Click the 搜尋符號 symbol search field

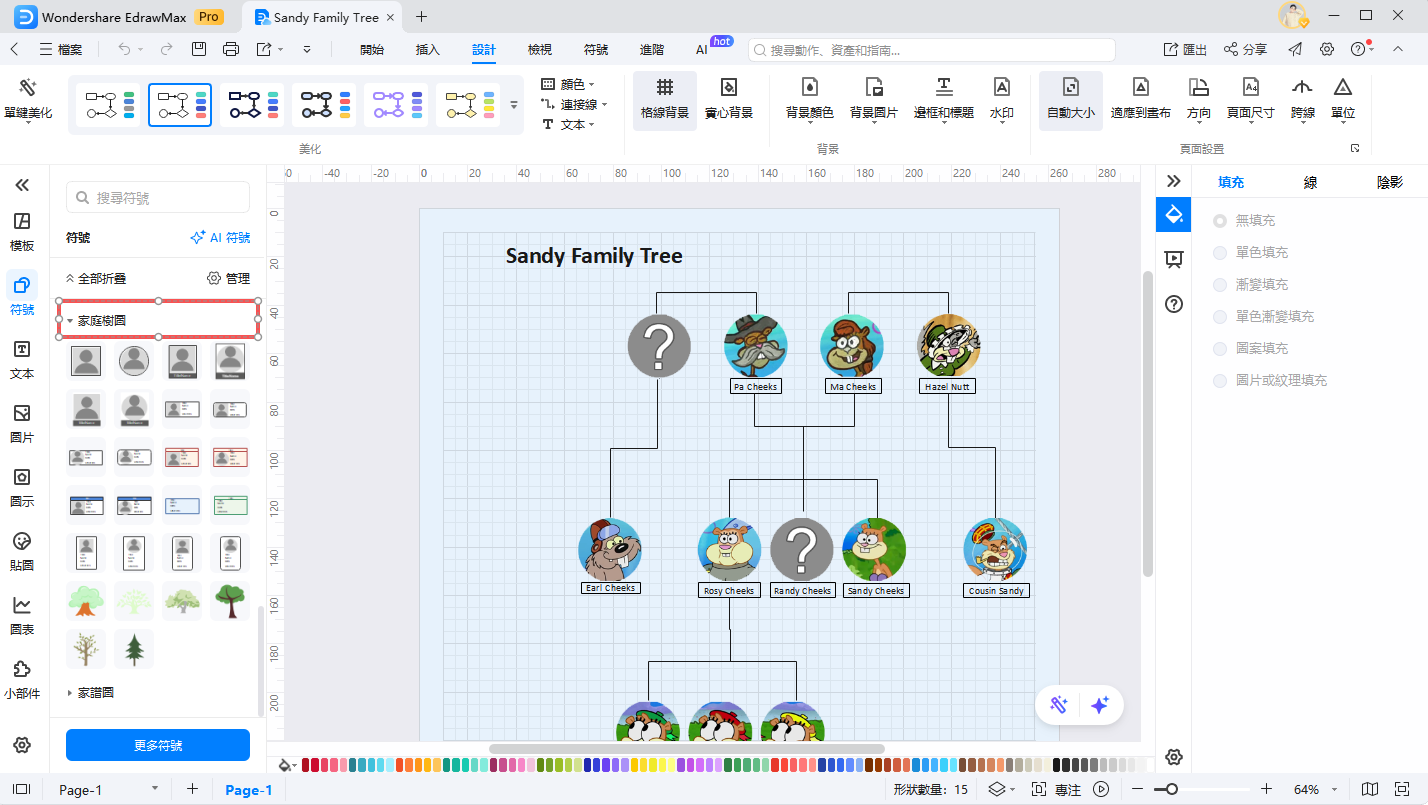pyautogui.click(x=158, y=198)
